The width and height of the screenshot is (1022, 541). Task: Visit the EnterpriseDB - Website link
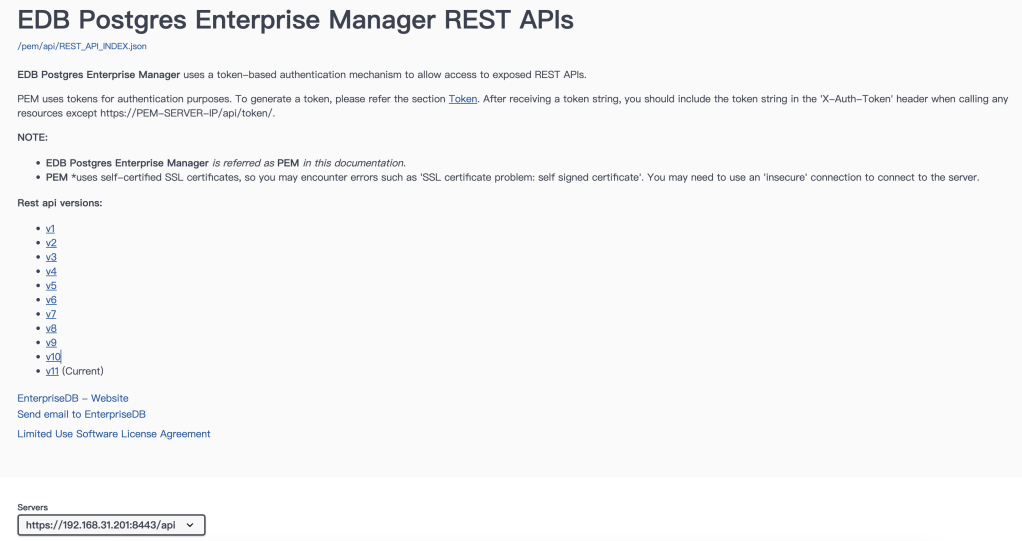[x=73, y=398]
